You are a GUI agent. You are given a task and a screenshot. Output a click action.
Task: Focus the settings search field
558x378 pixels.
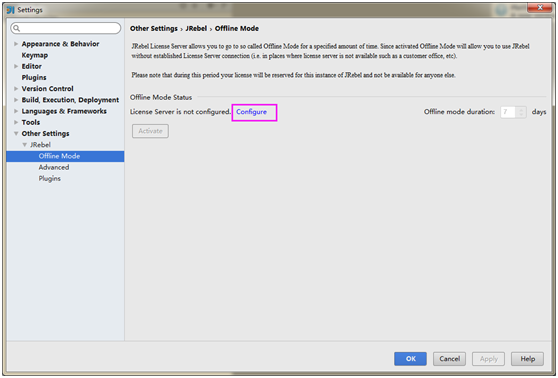click(66, 28)
